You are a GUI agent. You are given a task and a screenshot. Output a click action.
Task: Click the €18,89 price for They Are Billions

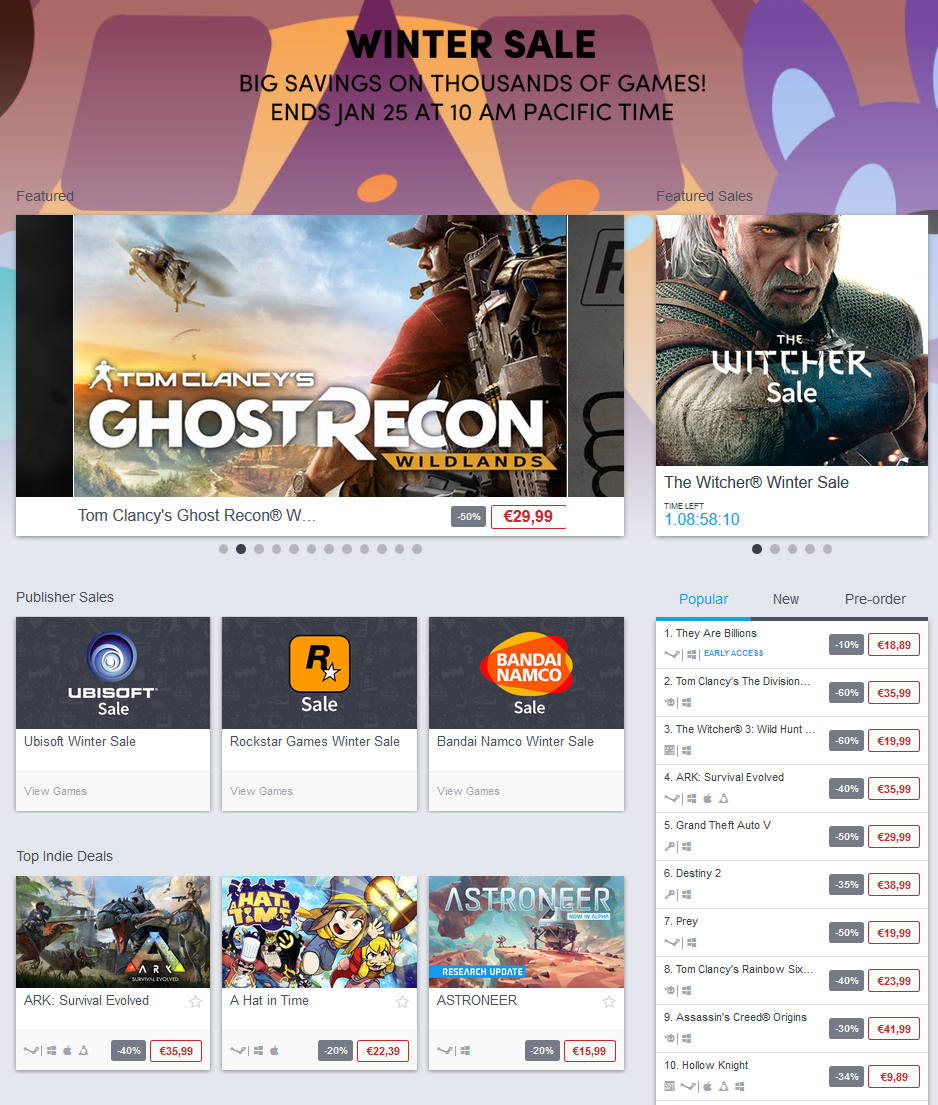coord(894,645)
